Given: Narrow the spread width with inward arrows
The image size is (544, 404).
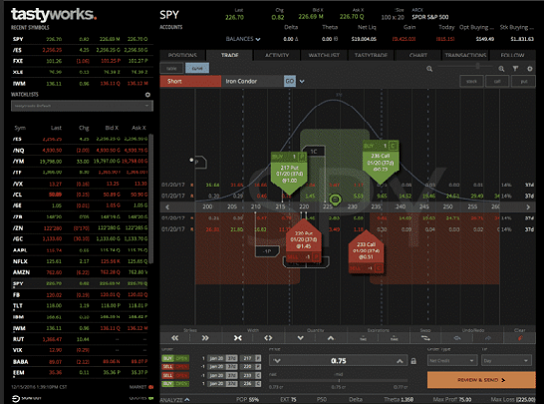Looking at the screenshot, I should [238, 338].
